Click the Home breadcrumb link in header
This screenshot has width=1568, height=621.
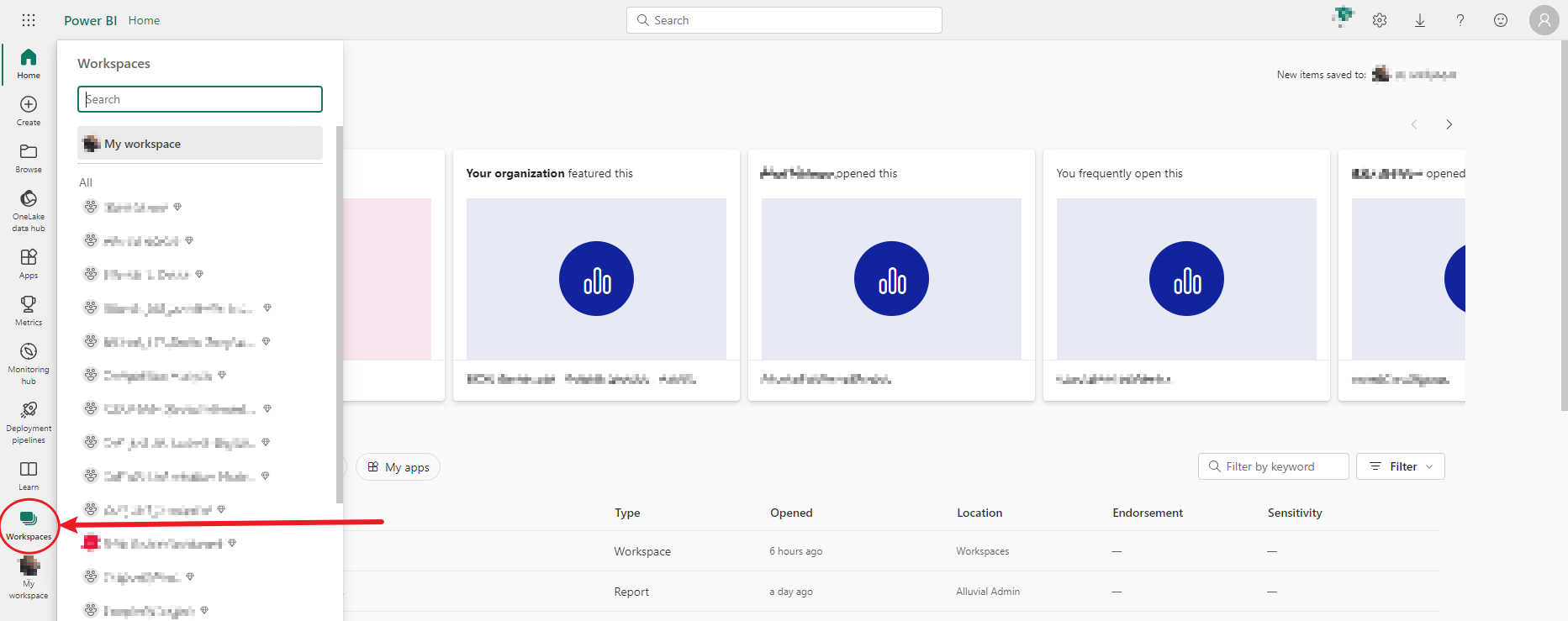pos(144,20)
